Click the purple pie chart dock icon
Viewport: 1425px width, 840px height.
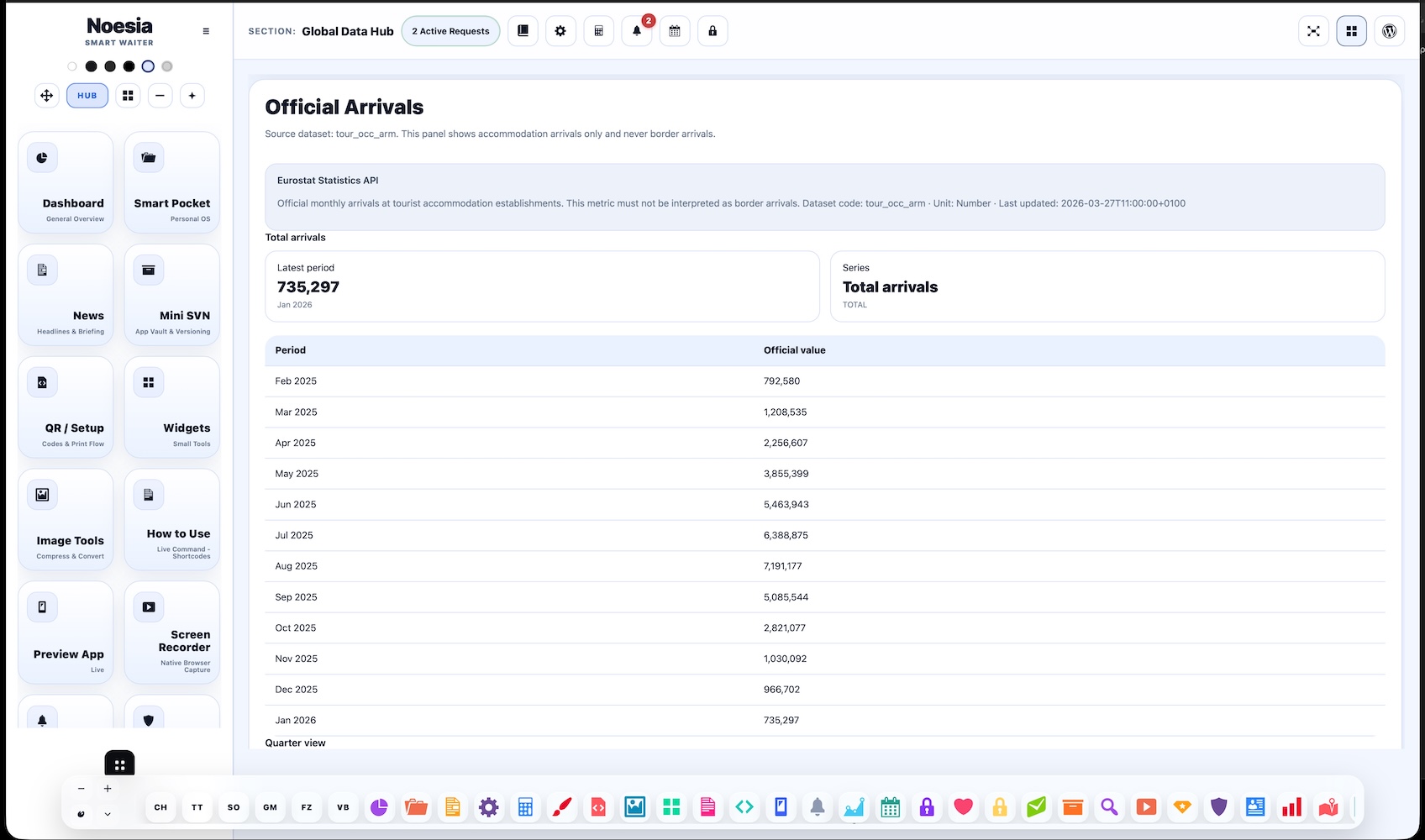[379, 807]
